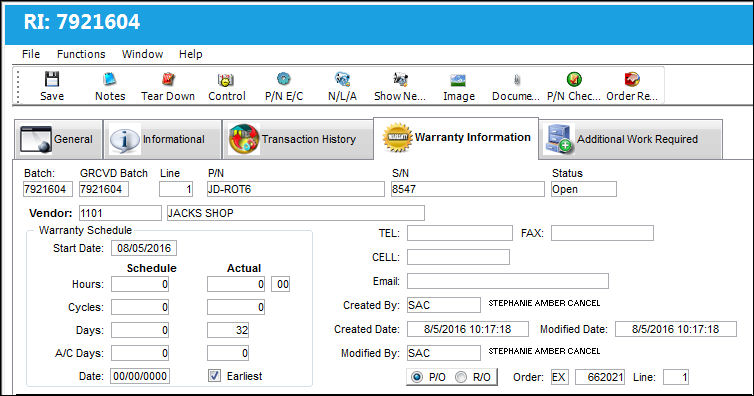Screen dimensions: 754x396
Task: Click the Actual Days field showing 32
Action: click(228, 330)
